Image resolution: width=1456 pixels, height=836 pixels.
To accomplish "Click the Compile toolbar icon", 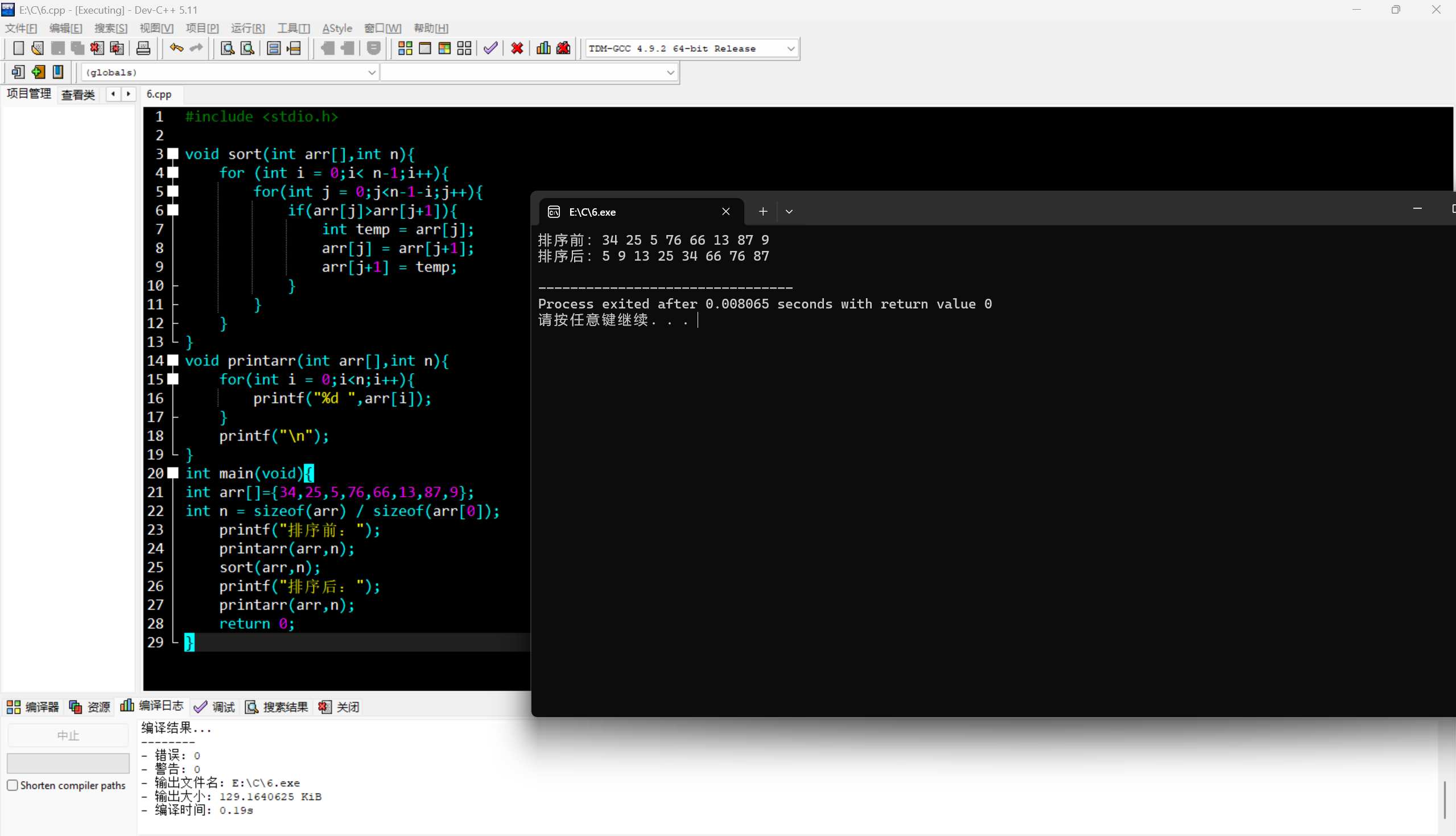I will 405,48.
